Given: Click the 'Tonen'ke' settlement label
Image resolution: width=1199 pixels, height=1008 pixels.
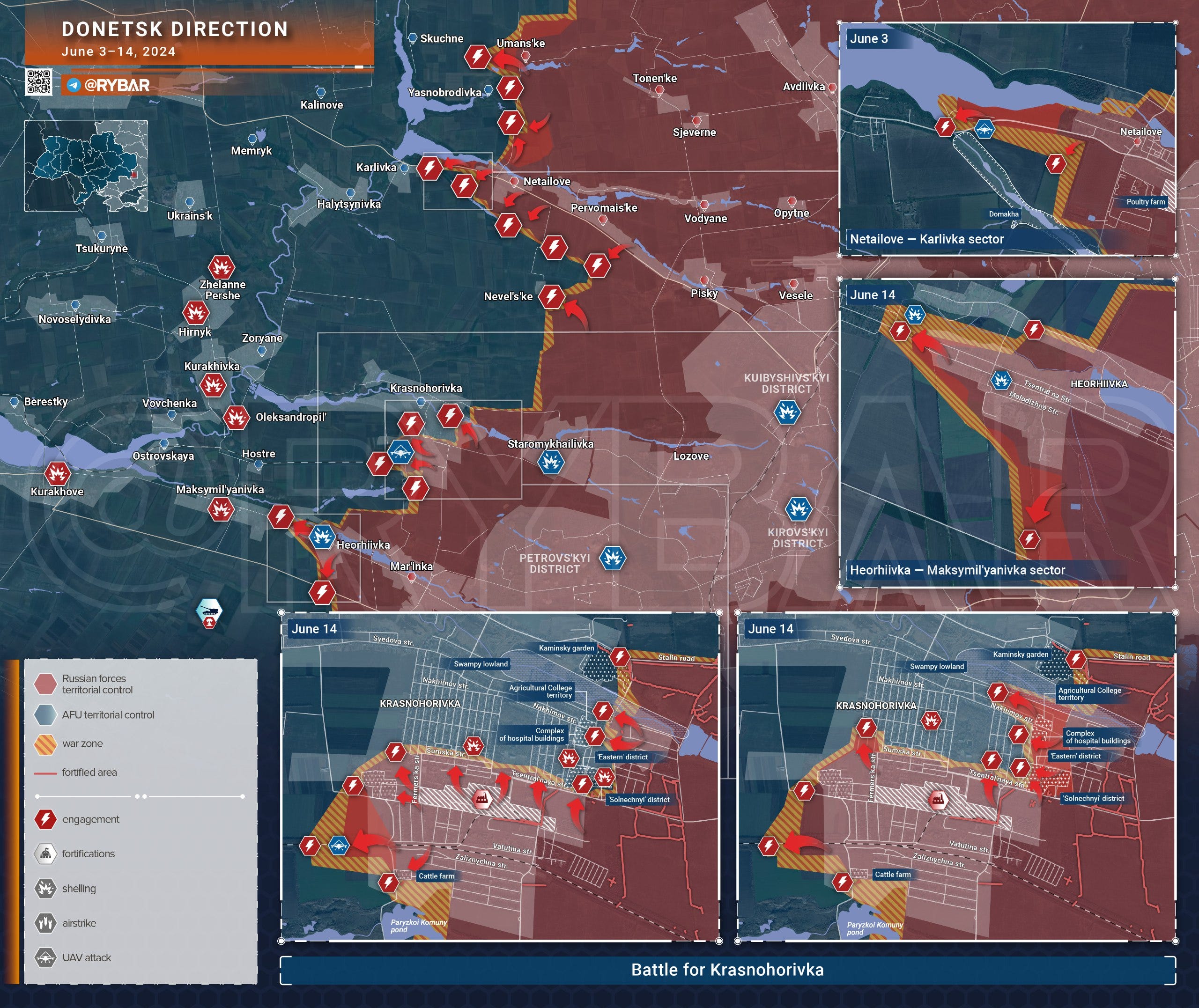Looking at the screenshot, I should tap(654, 78).
